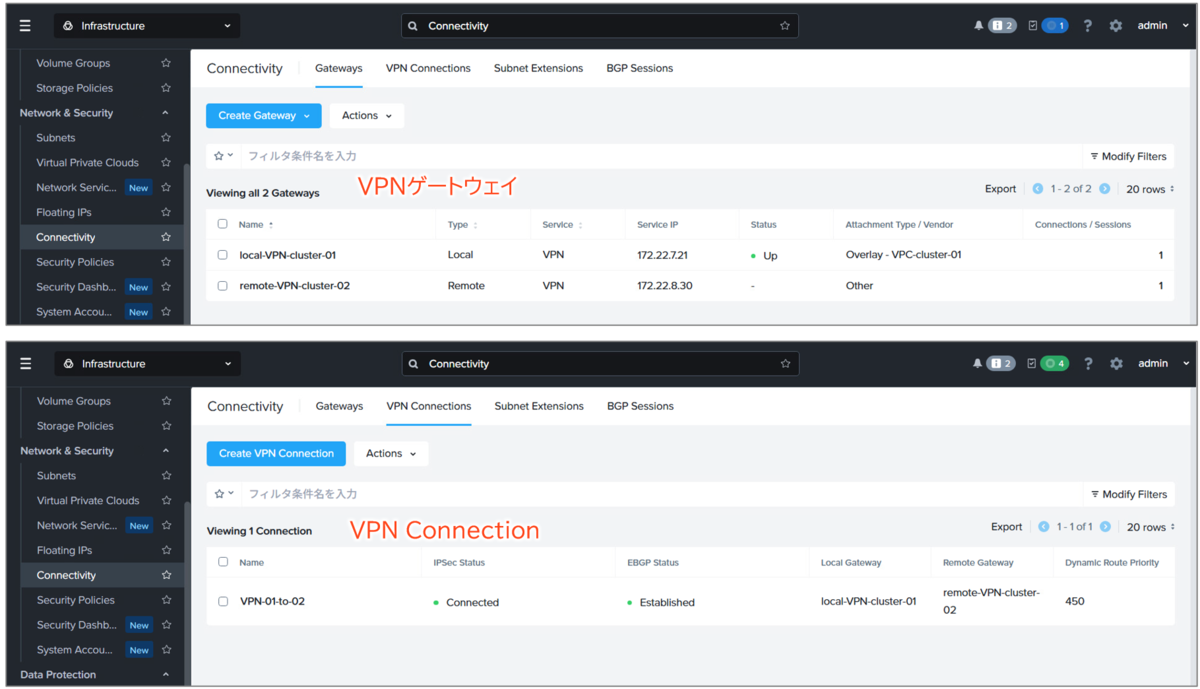Switch to BGP Sessions tab on the Gateways page

tap(639, 68)
